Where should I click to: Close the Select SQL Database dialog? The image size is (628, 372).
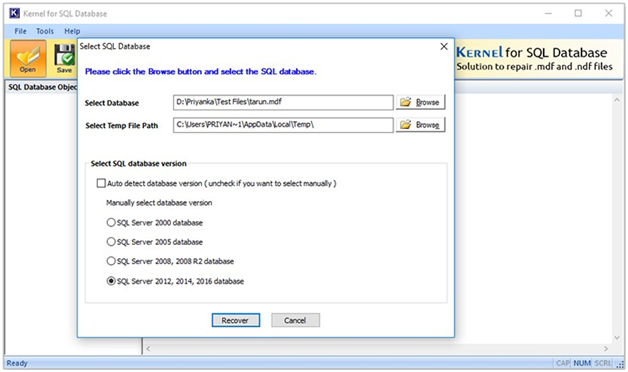pyautogui.click(x=444, y=46)
